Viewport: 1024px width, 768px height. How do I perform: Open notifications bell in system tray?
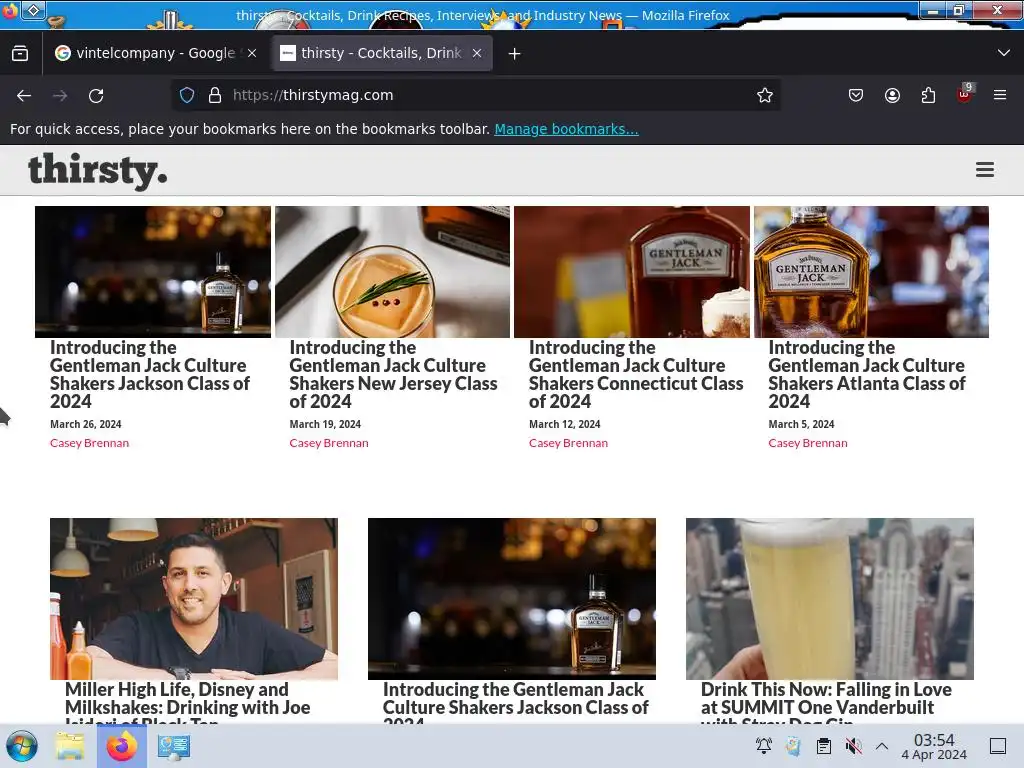point(763,745)
